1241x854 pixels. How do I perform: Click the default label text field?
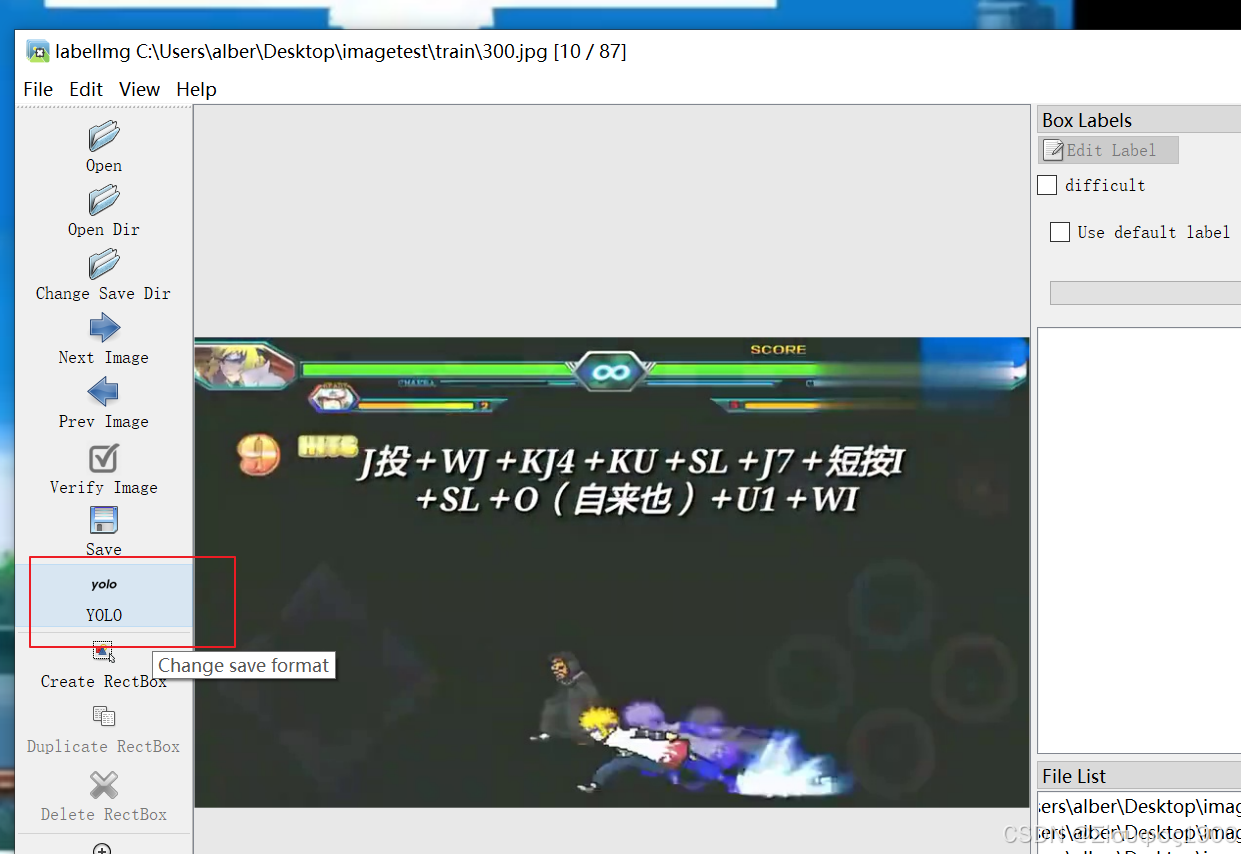[1145, 293]
